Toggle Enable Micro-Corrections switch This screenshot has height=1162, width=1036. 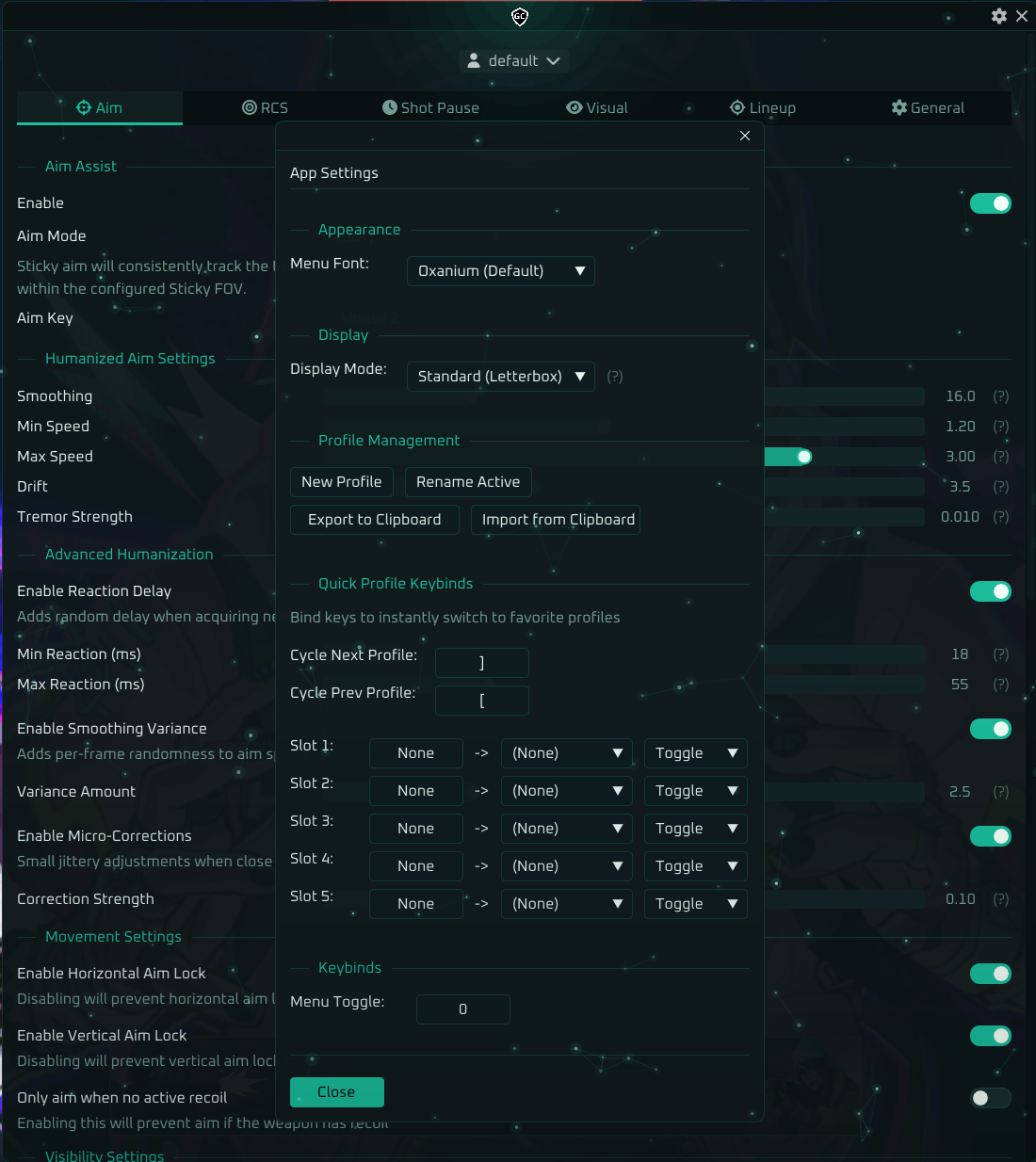point(991,836)
